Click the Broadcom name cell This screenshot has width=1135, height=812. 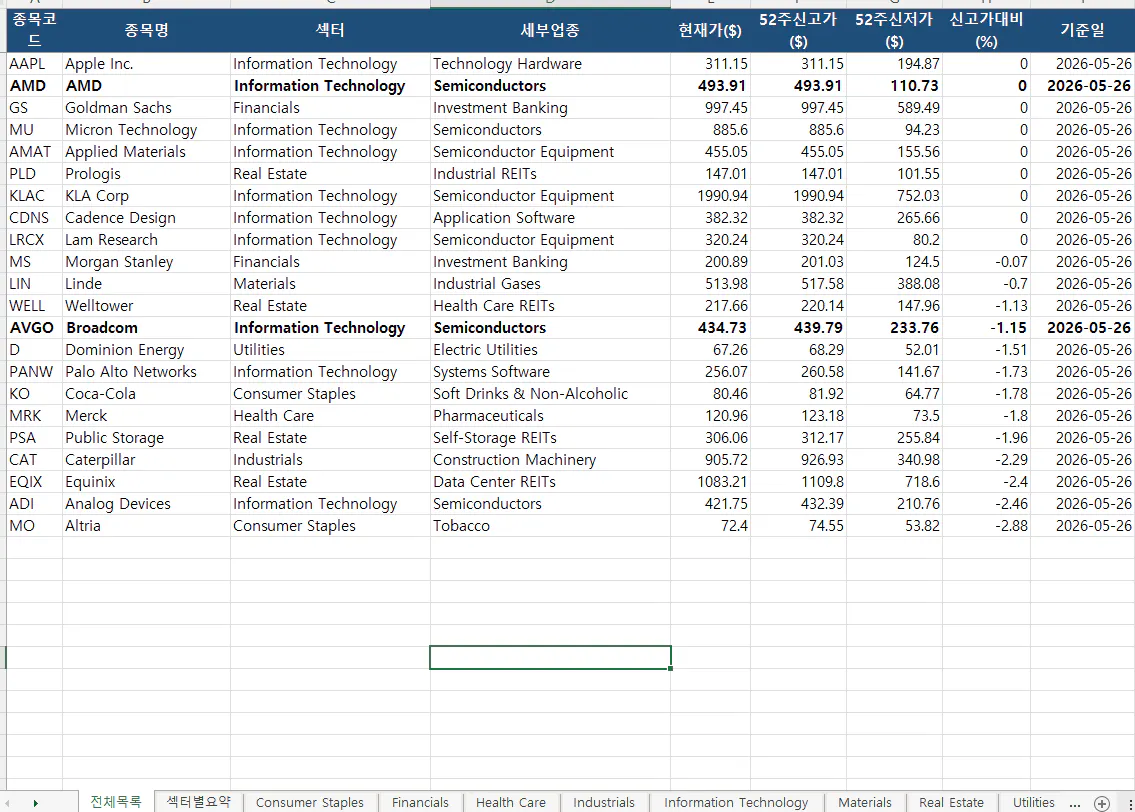click(x=146, y=328)
